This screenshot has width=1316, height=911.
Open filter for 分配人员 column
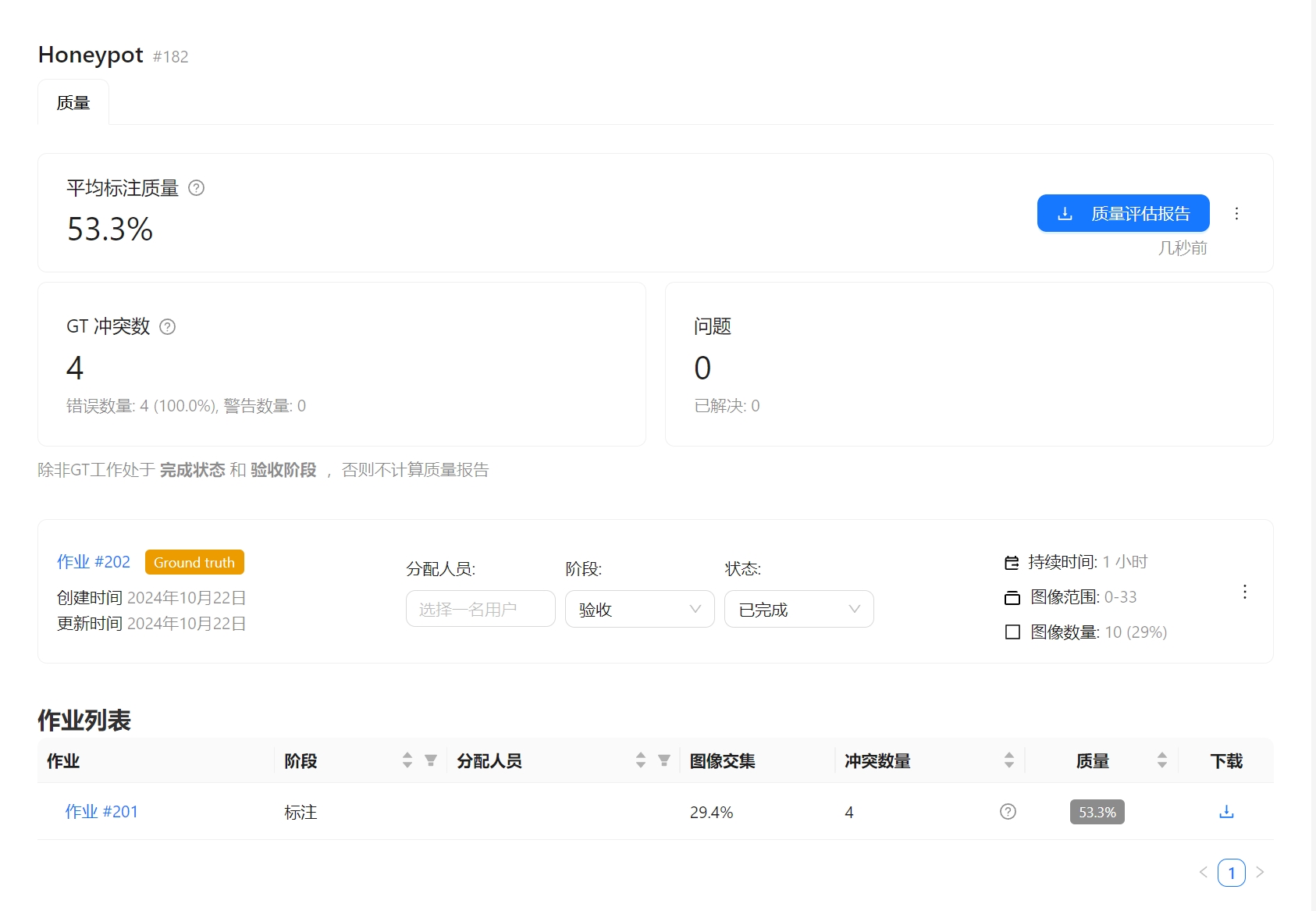tap(664, 760)
